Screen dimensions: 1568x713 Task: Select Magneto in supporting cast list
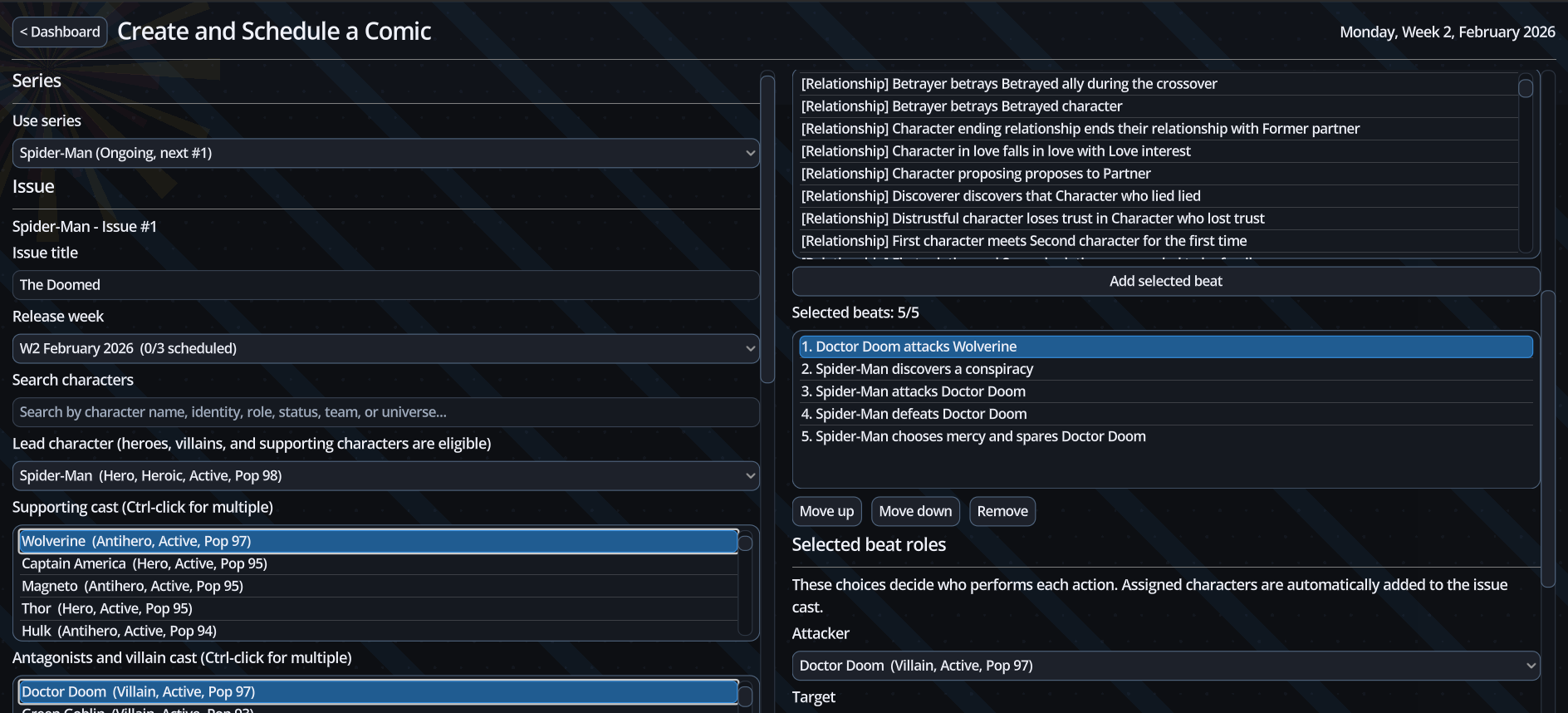[x=378, y=586]
